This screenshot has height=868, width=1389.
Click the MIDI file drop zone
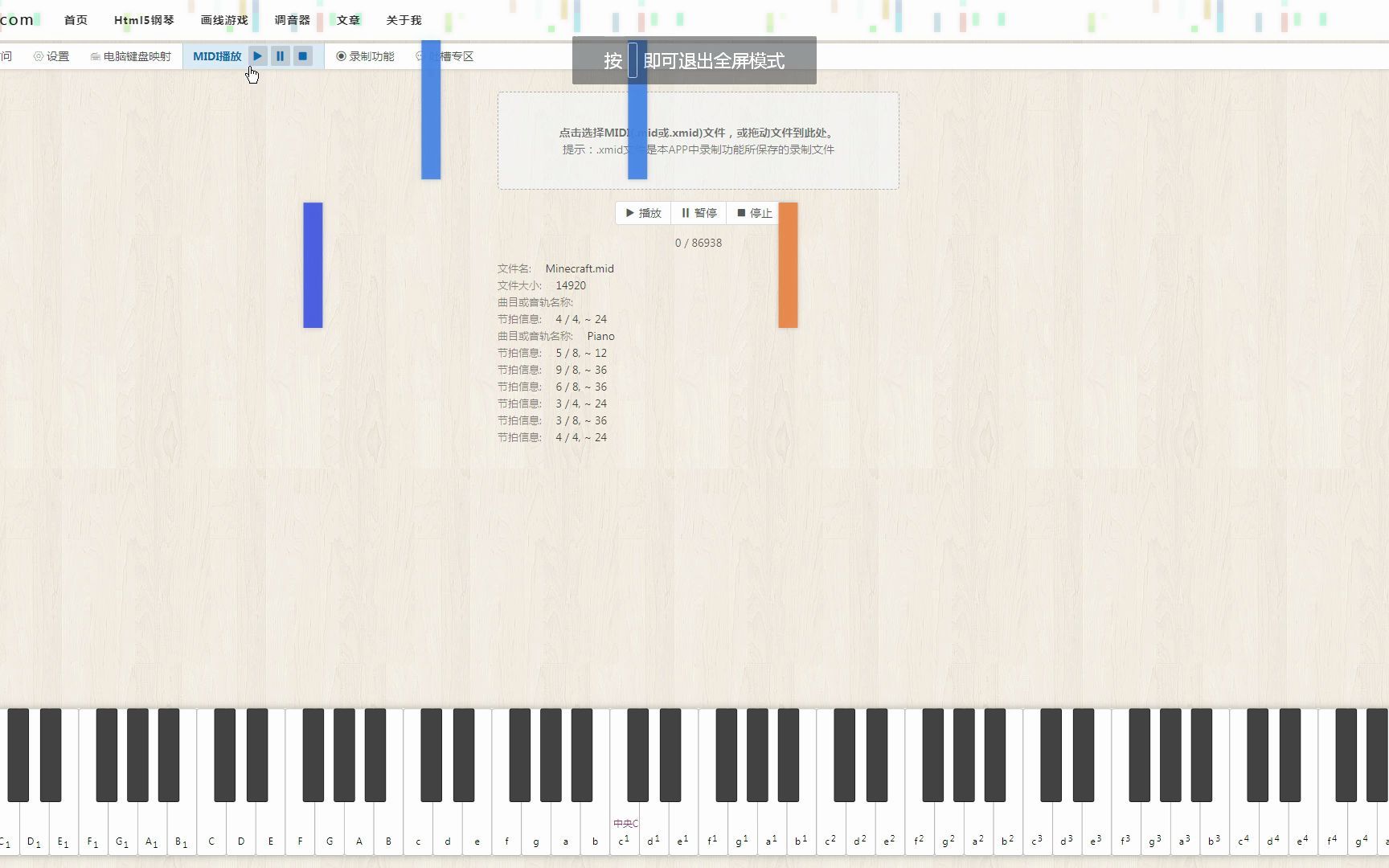(698, 141)
